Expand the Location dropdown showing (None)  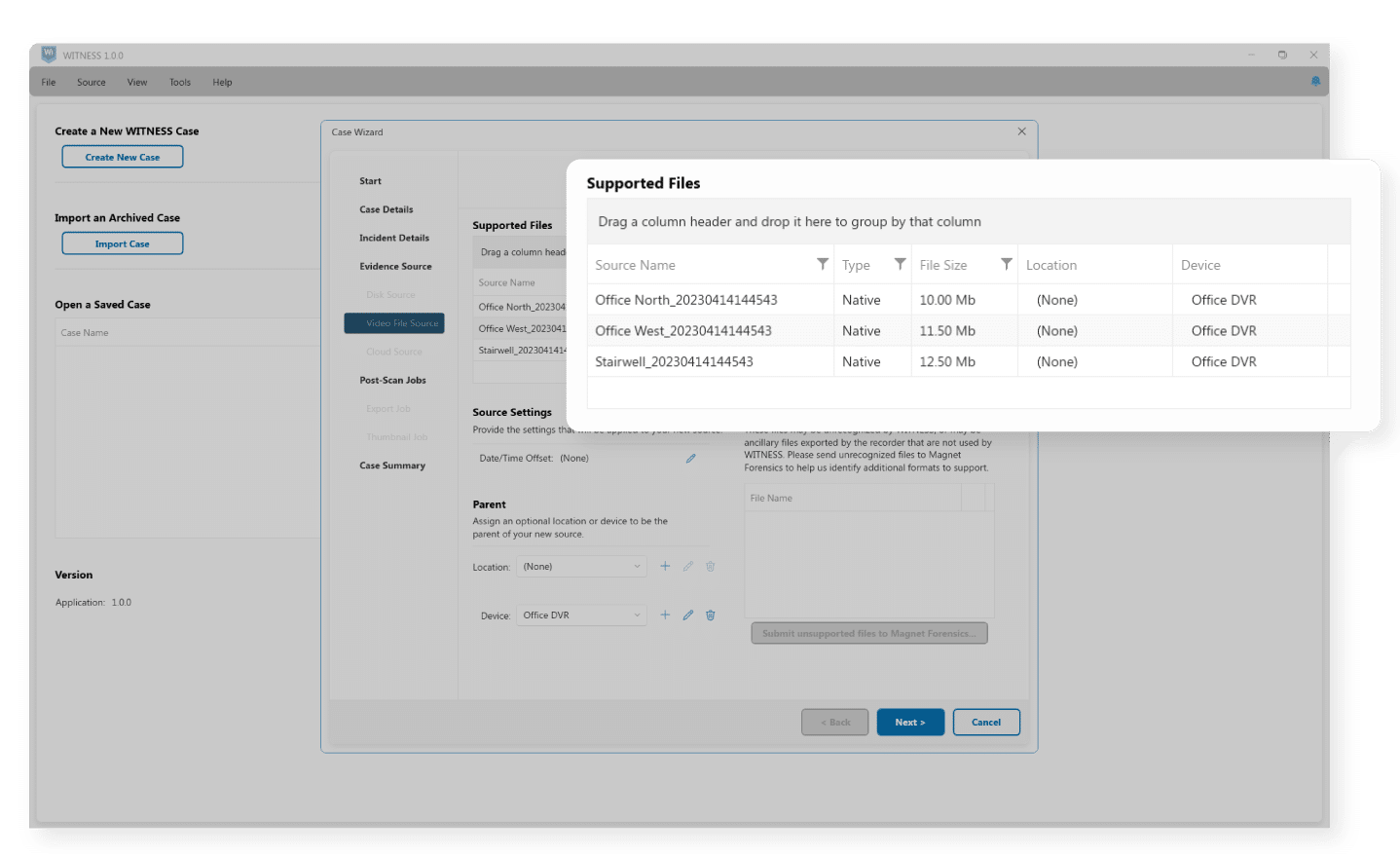582,566
